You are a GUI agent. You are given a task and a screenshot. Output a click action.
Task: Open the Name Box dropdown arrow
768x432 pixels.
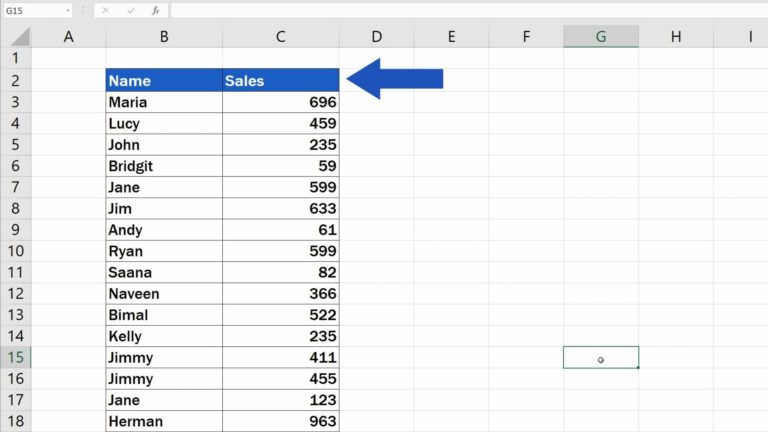tap(67, 10)
